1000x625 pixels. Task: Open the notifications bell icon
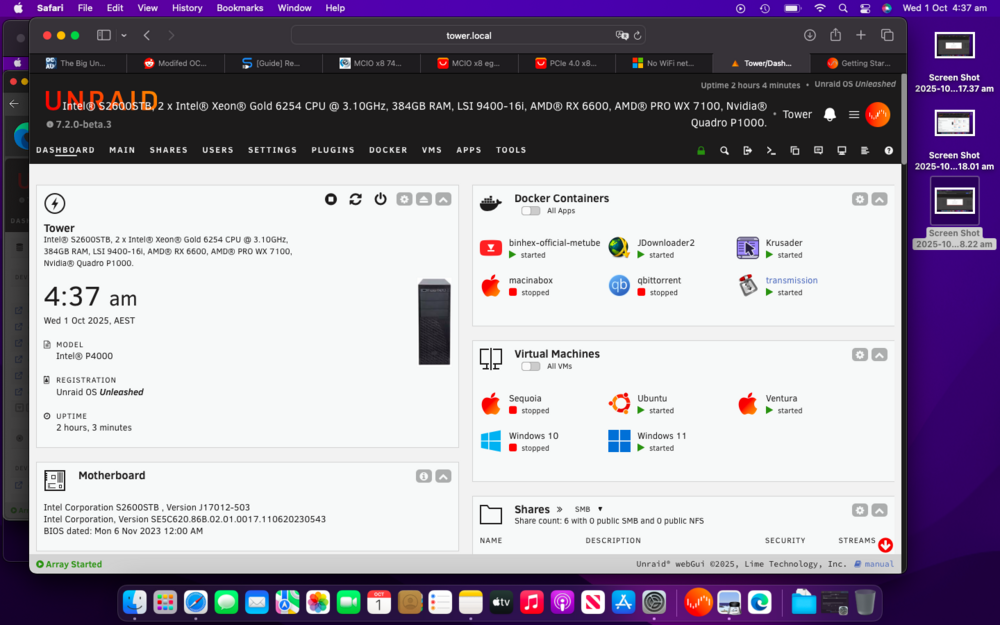[x=829, y=114]
